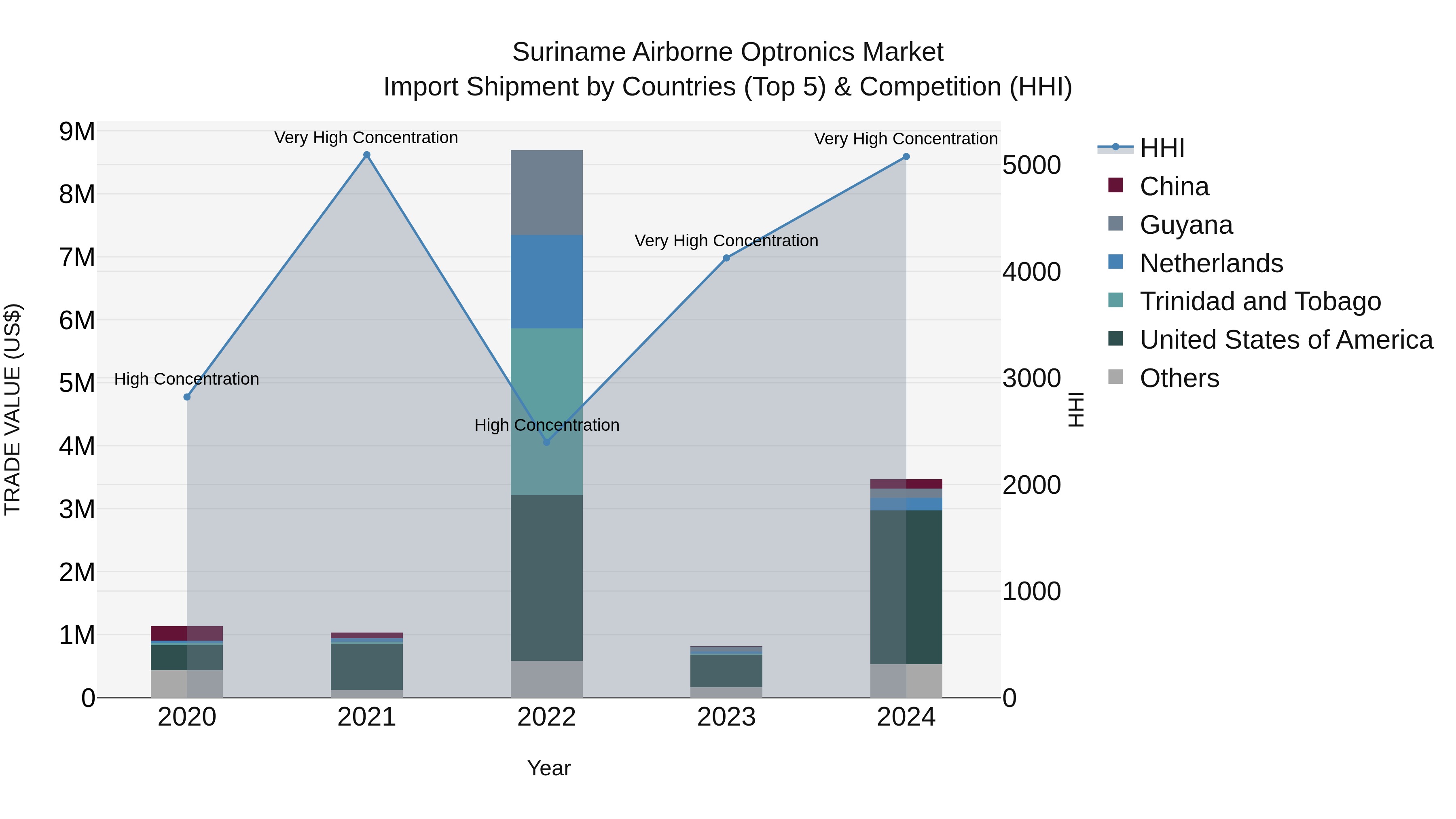Toggle Netherlands series in legend

click(1196, 263)
